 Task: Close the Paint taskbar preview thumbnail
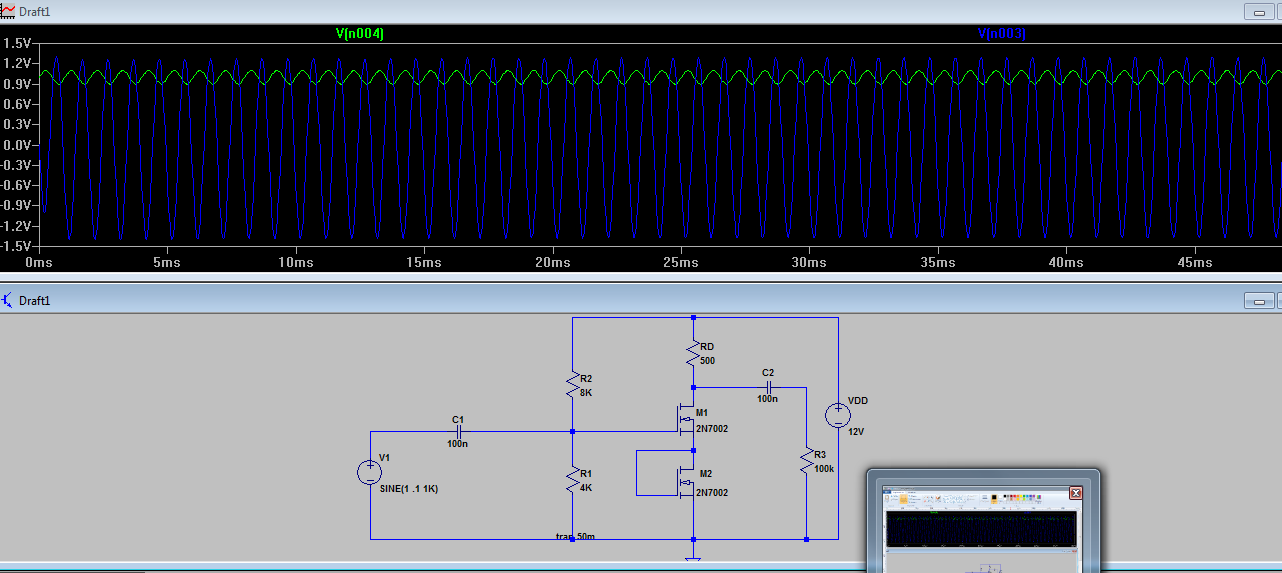point(1076,493)
